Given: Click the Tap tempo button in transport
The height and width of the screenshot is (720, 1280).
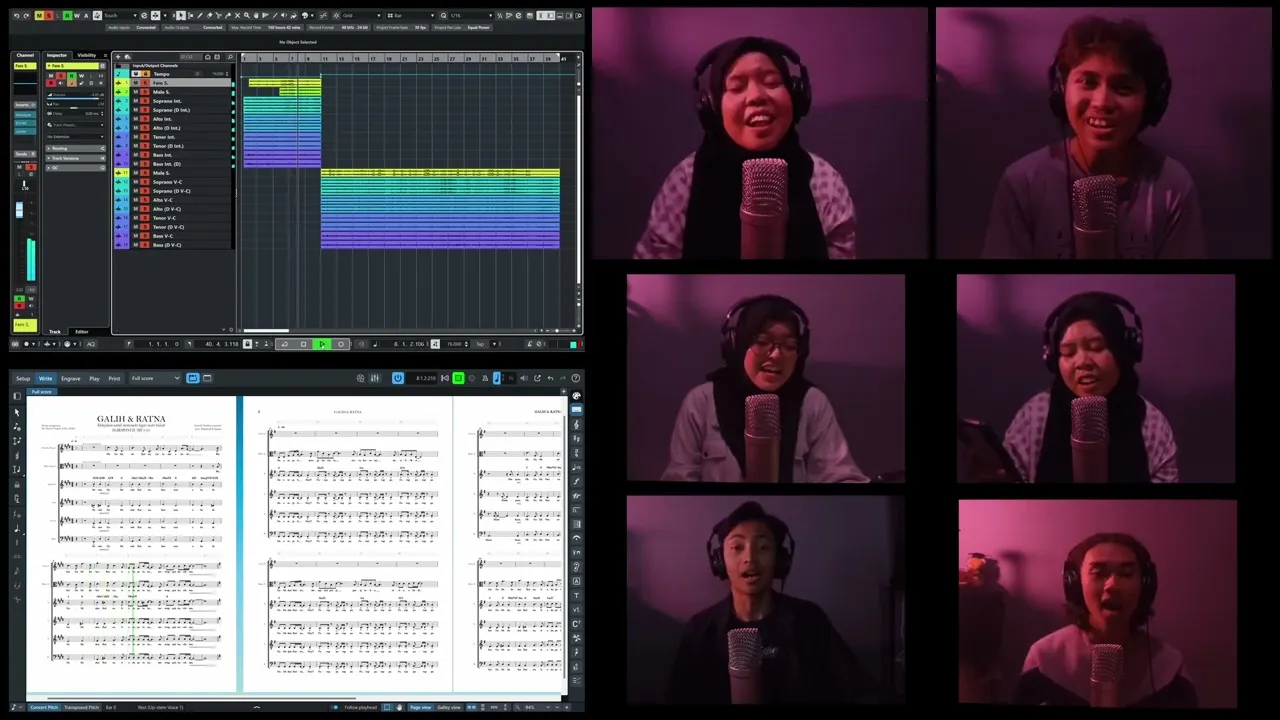Looking at the screenshot, I should pyautogui.click(x=480, y=344).
